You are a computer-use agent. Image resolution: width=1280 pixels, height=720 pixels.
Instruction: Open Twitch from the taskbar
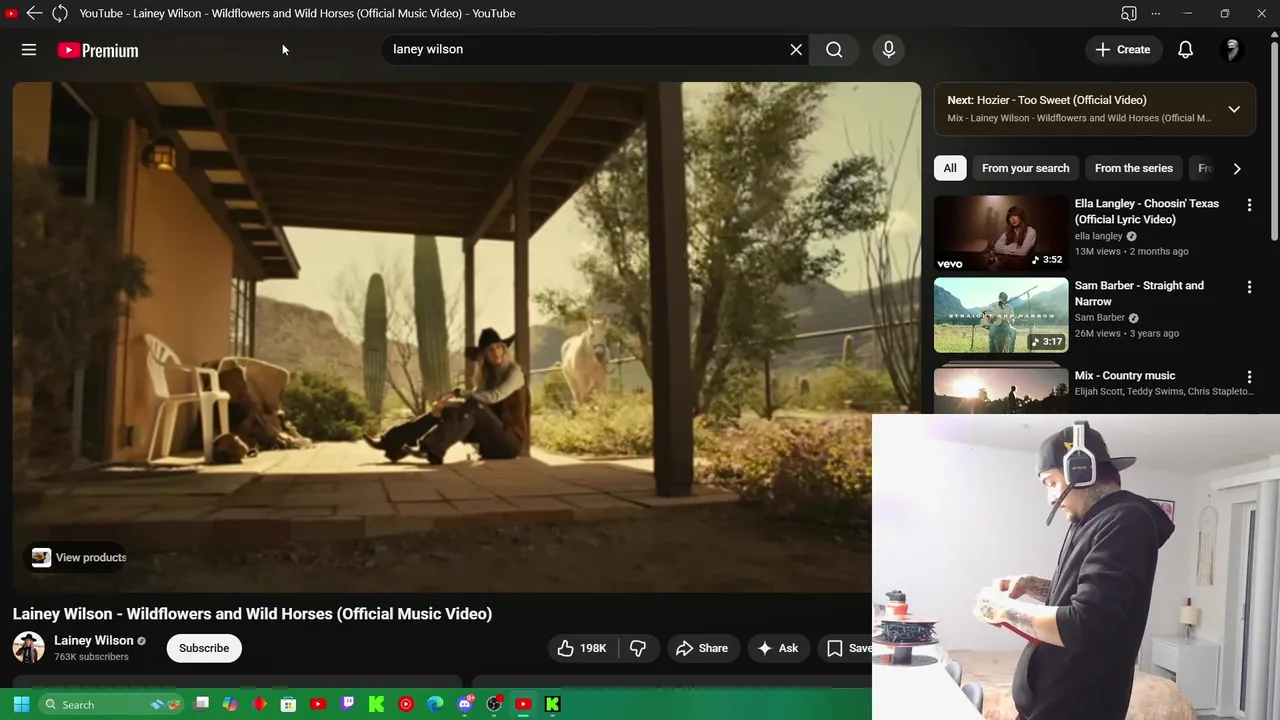tap(347, 704)
